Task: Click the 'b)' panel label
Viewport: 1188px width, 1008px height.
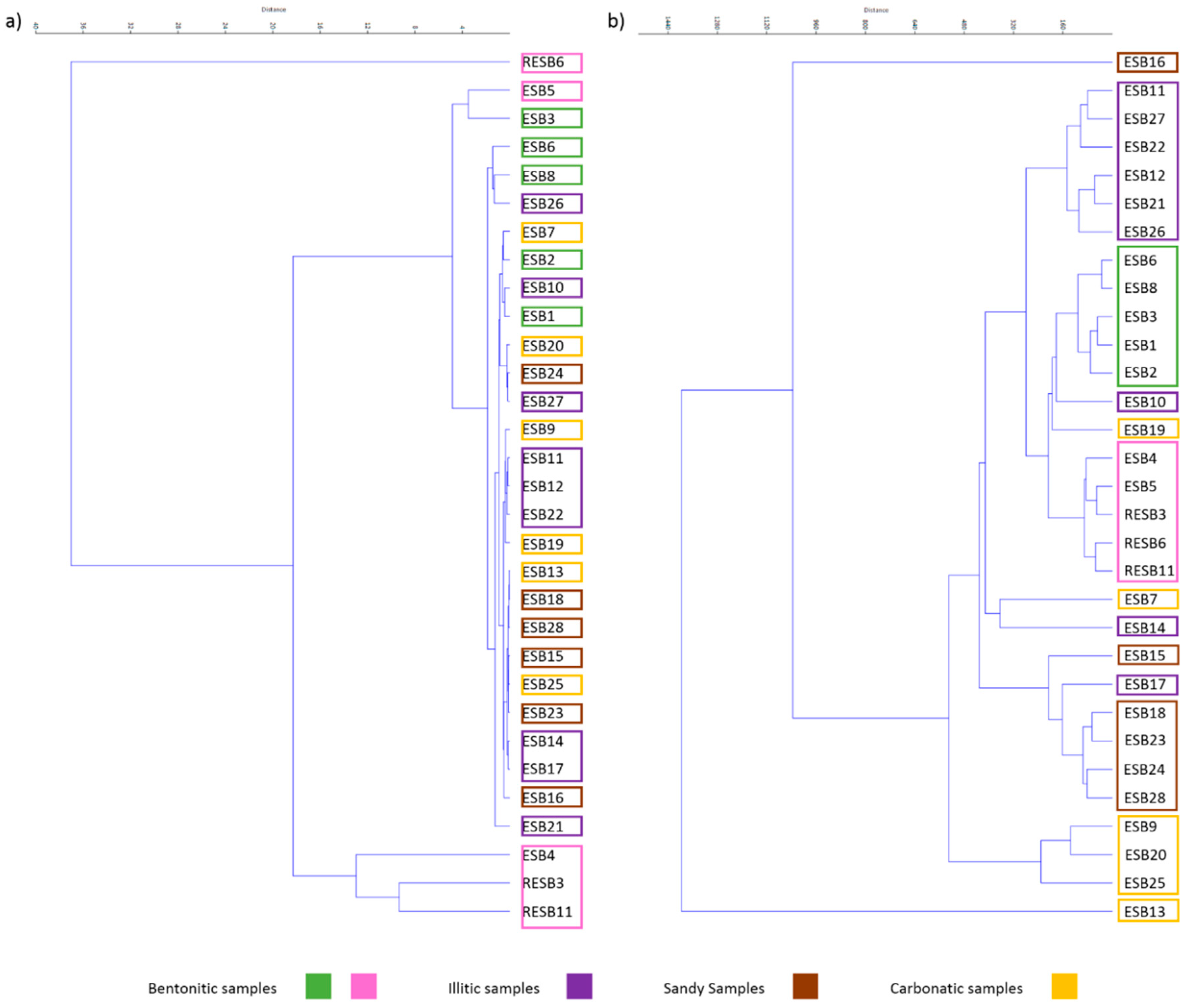Action: [616, 22]
